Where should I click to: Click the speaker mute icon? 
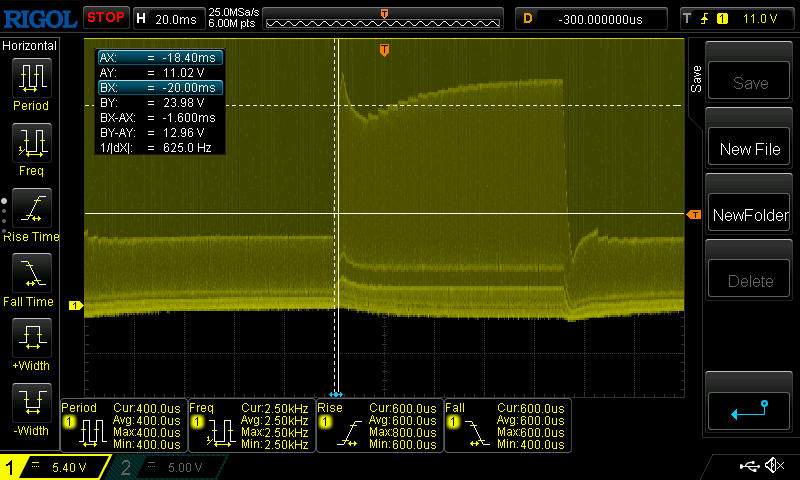pos(774,466)
